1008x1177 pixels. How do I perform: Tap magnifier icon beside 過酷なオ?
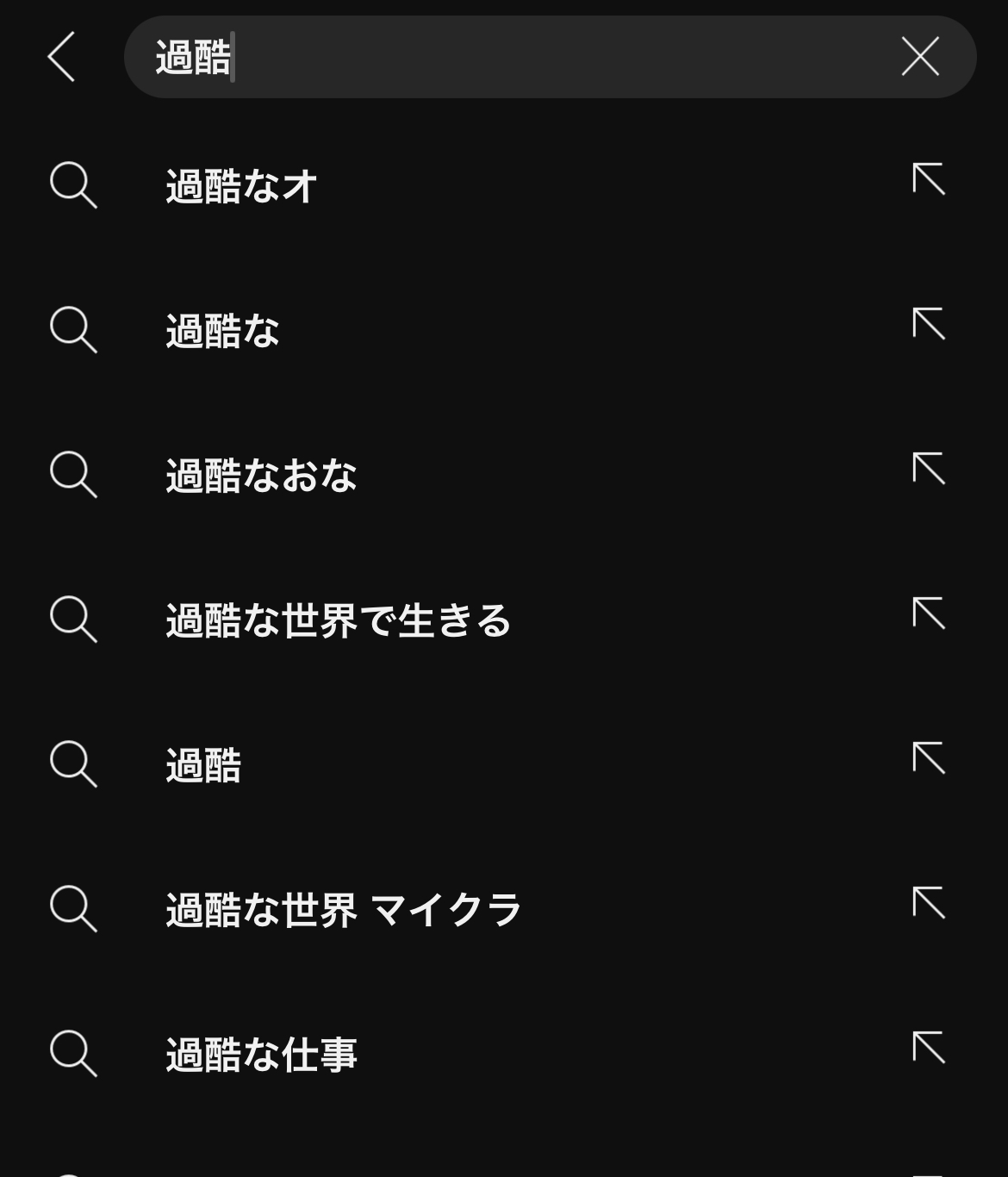73,185
